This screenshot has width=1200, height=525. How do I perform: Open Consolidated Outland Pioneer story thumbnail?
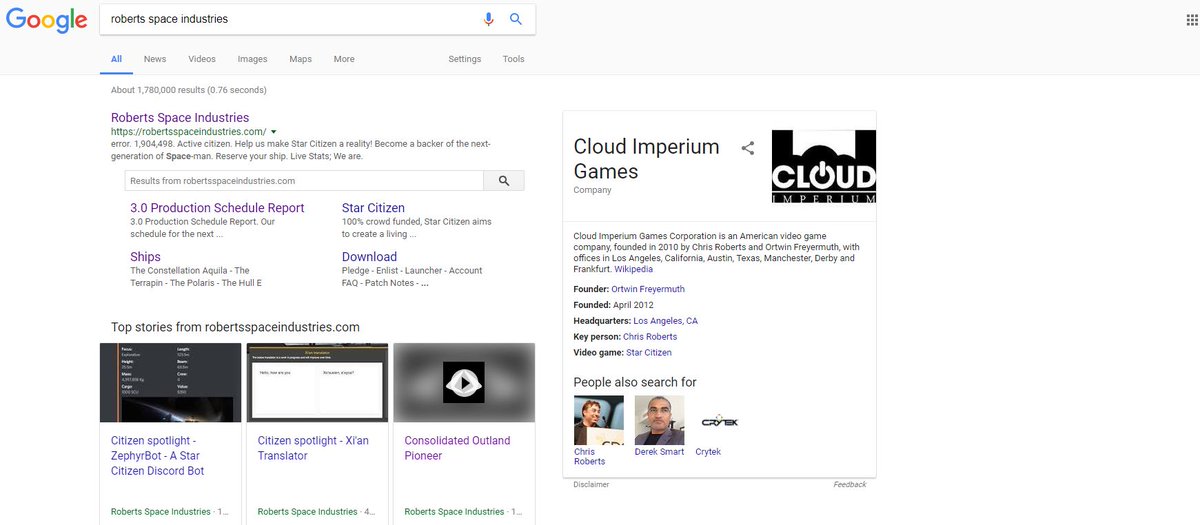click(x=464, y=383)
